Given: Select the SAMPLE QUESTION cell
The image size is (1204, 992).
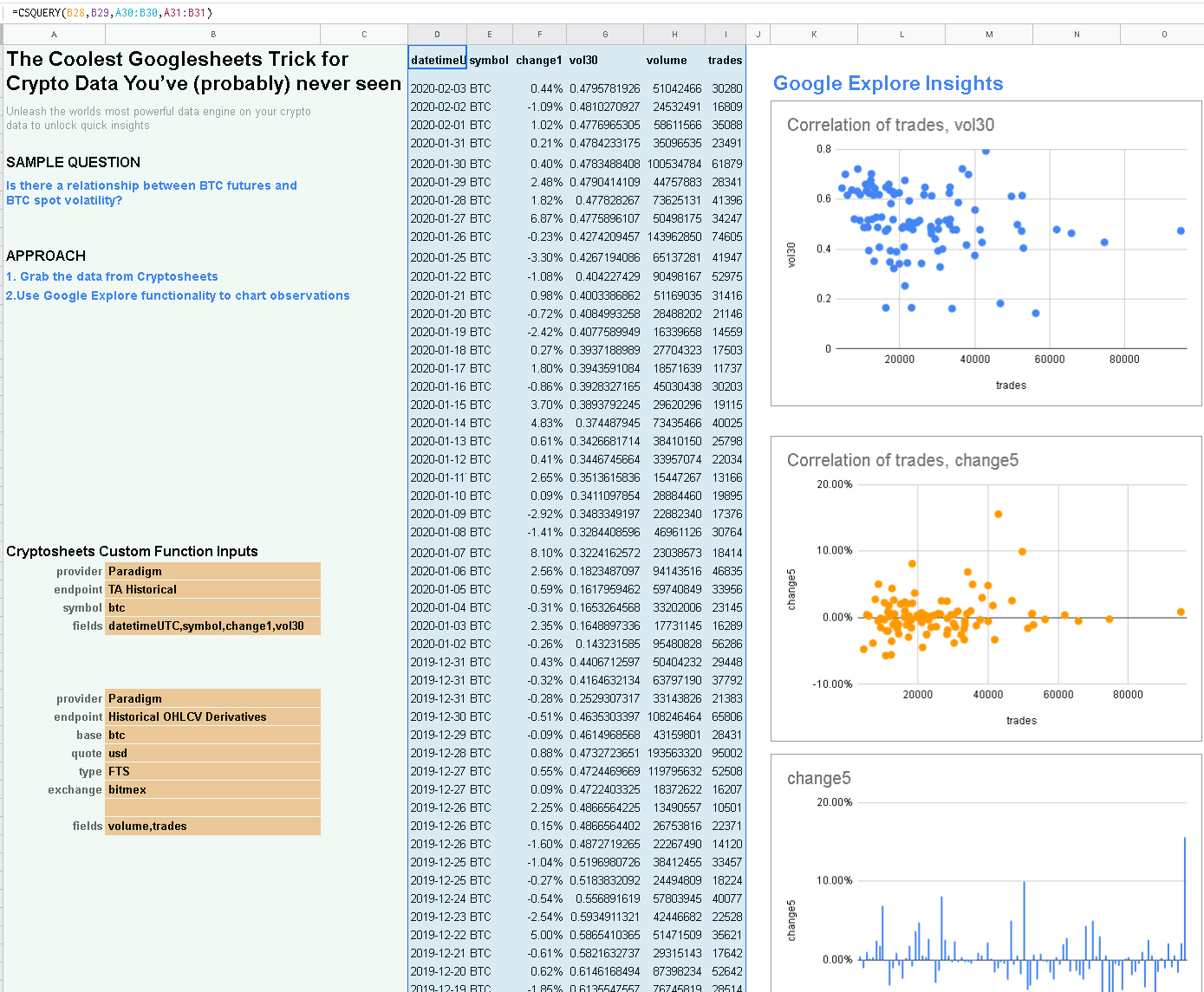Looking at the screenshot, I should tap(73, 162).
